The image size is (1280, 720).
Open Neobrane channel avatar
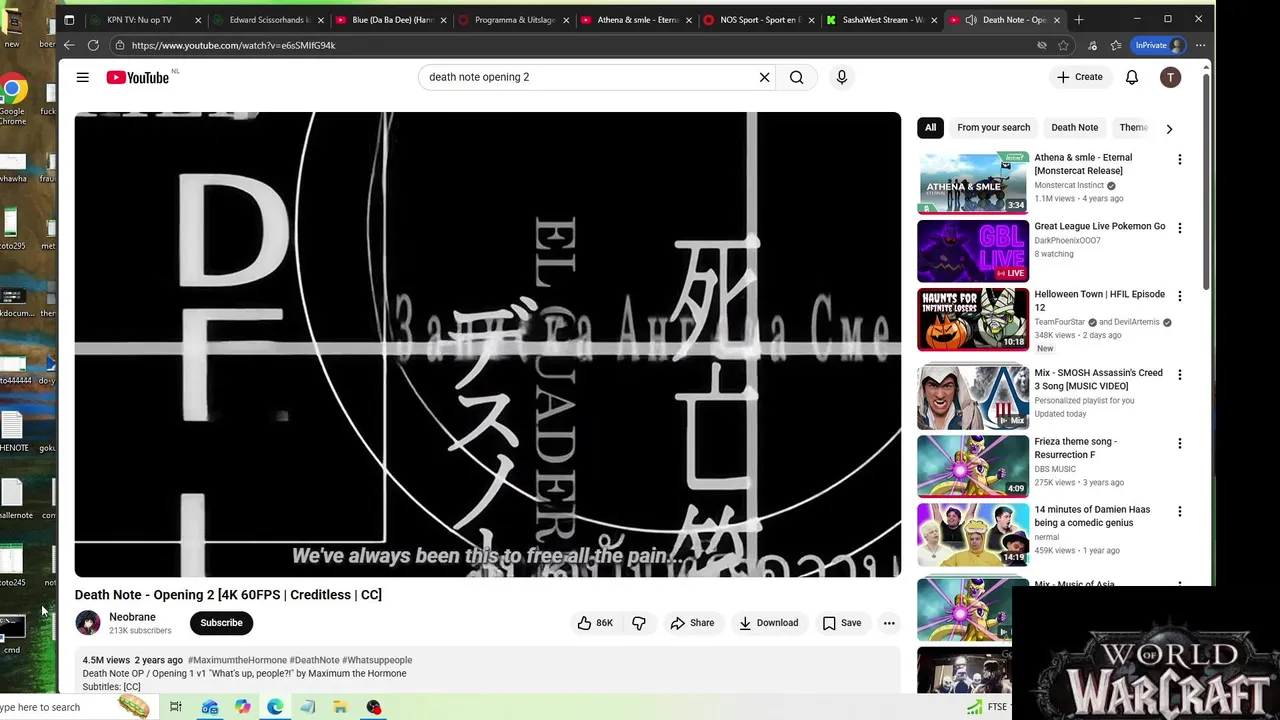88,623
